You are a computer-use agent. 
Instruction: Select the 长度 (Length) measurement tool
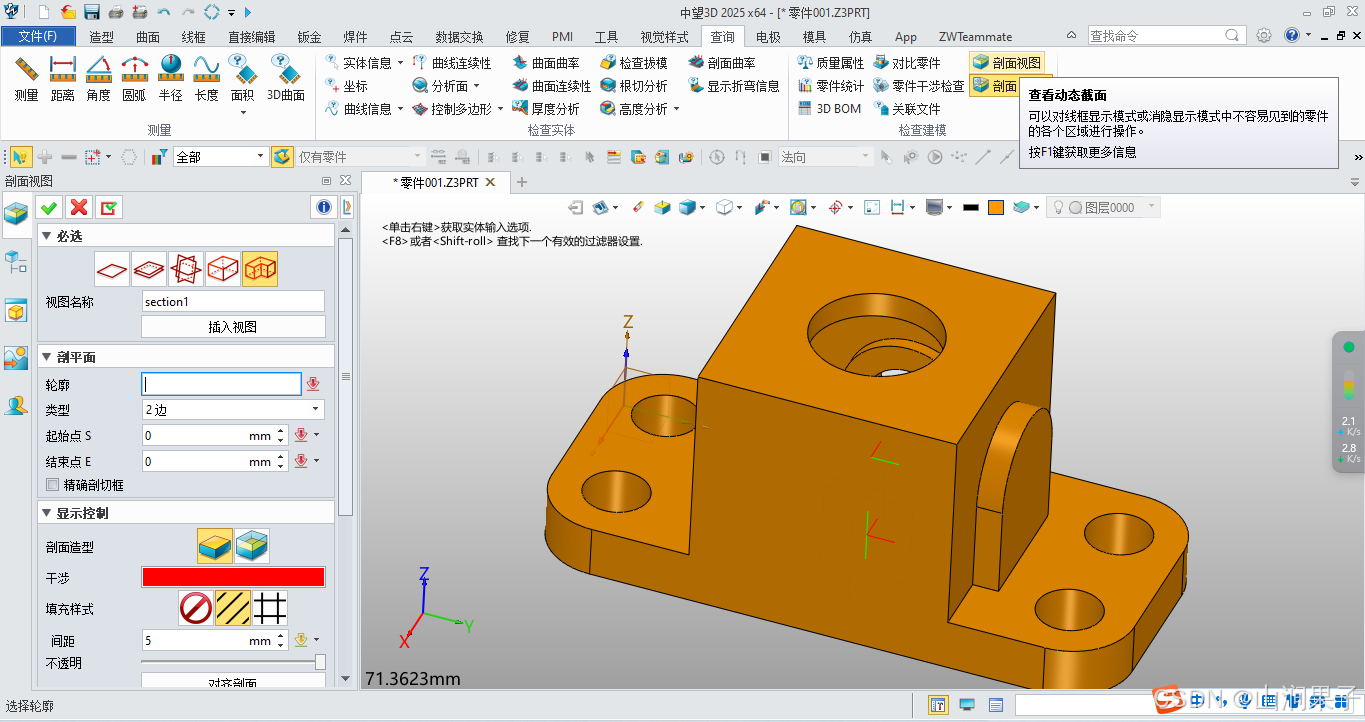tap(206, 79)
